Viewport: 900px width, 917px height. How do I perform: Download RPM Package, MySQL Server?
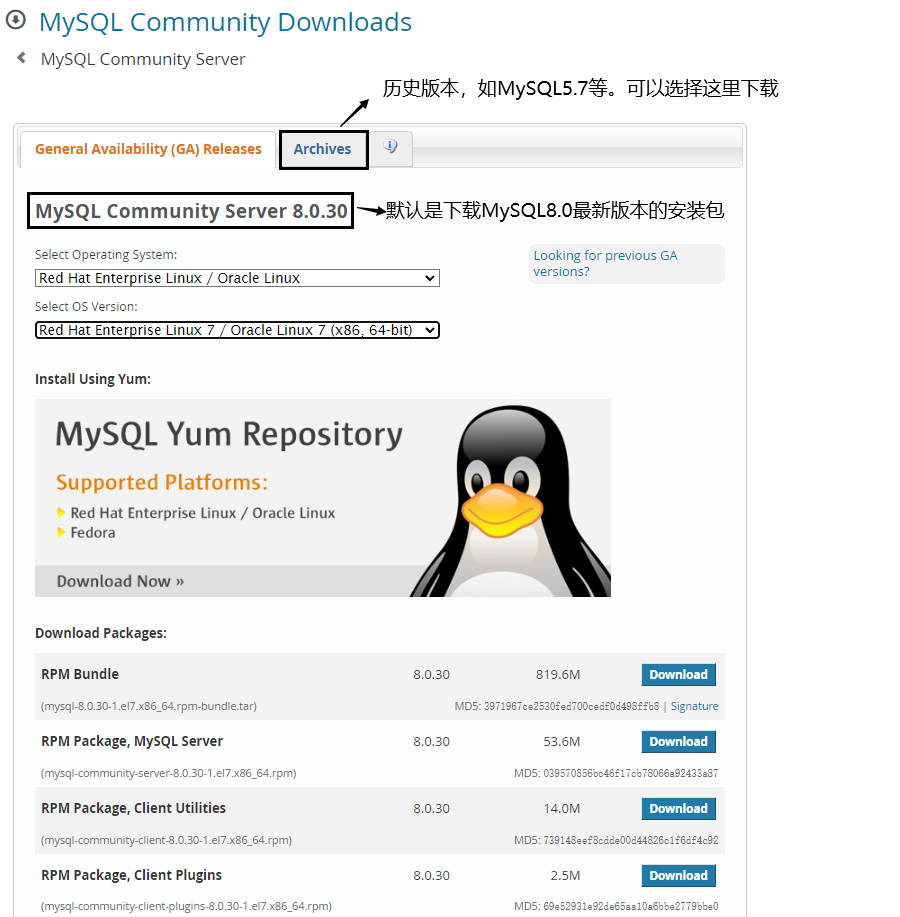tap(678, 742)
